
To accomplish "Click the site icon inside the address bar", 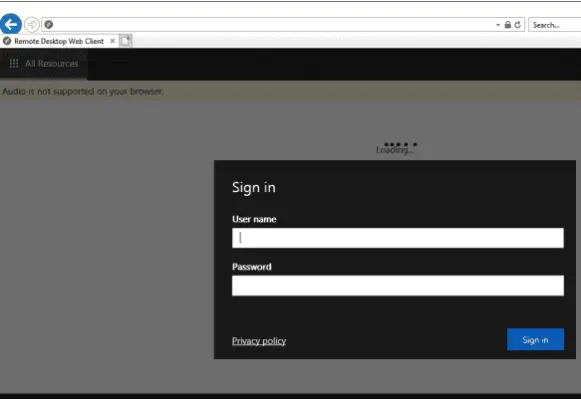I will click(x=49, y=25).
